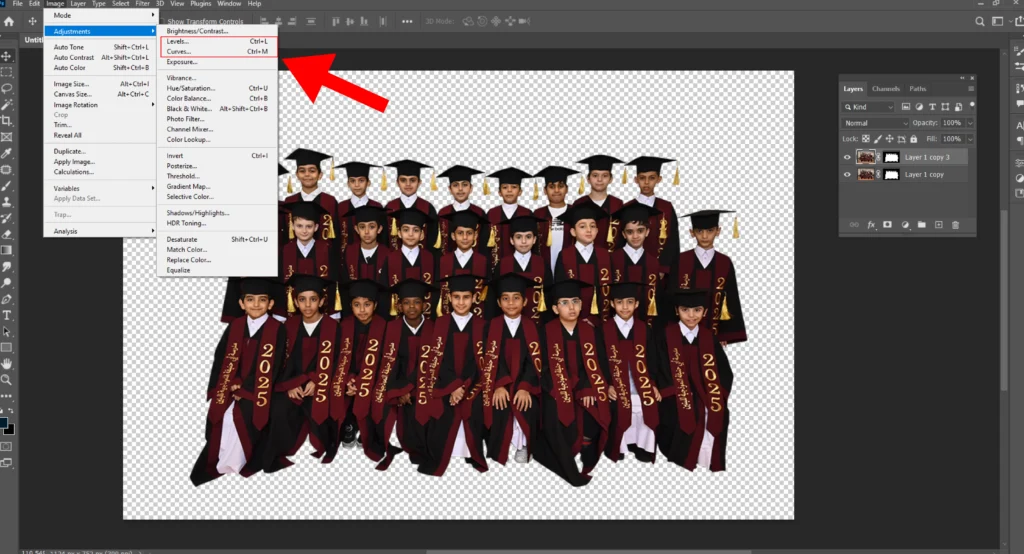Screen dimensions: 1024x554
Task: Hide the Layer 1 copy 3 layer
Action: pos(847,157)
